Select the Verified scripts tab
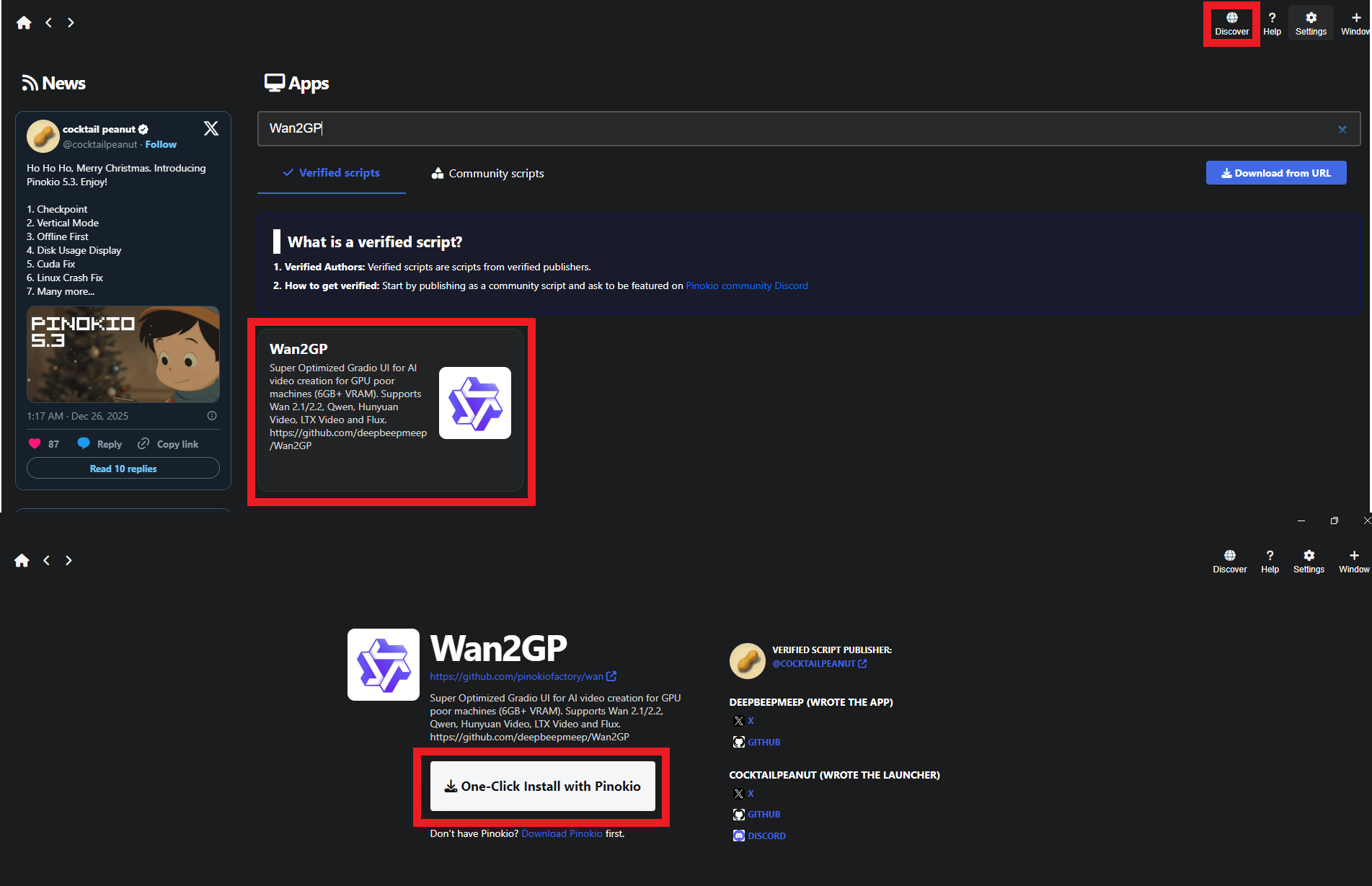1372x886 pixels. (331, 172)
